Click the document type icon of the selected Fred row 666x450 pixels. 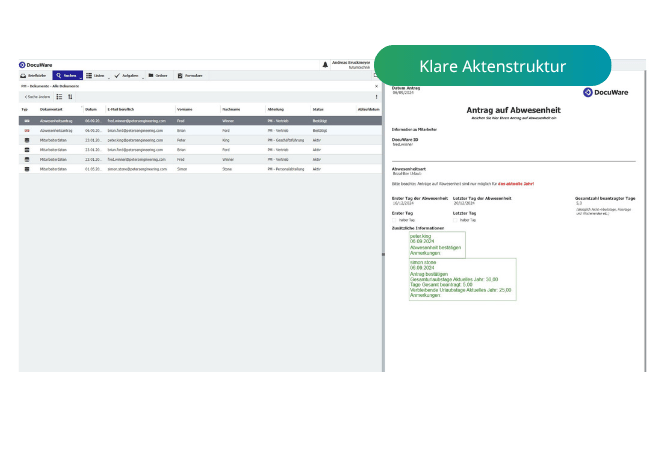pos(27,121)
